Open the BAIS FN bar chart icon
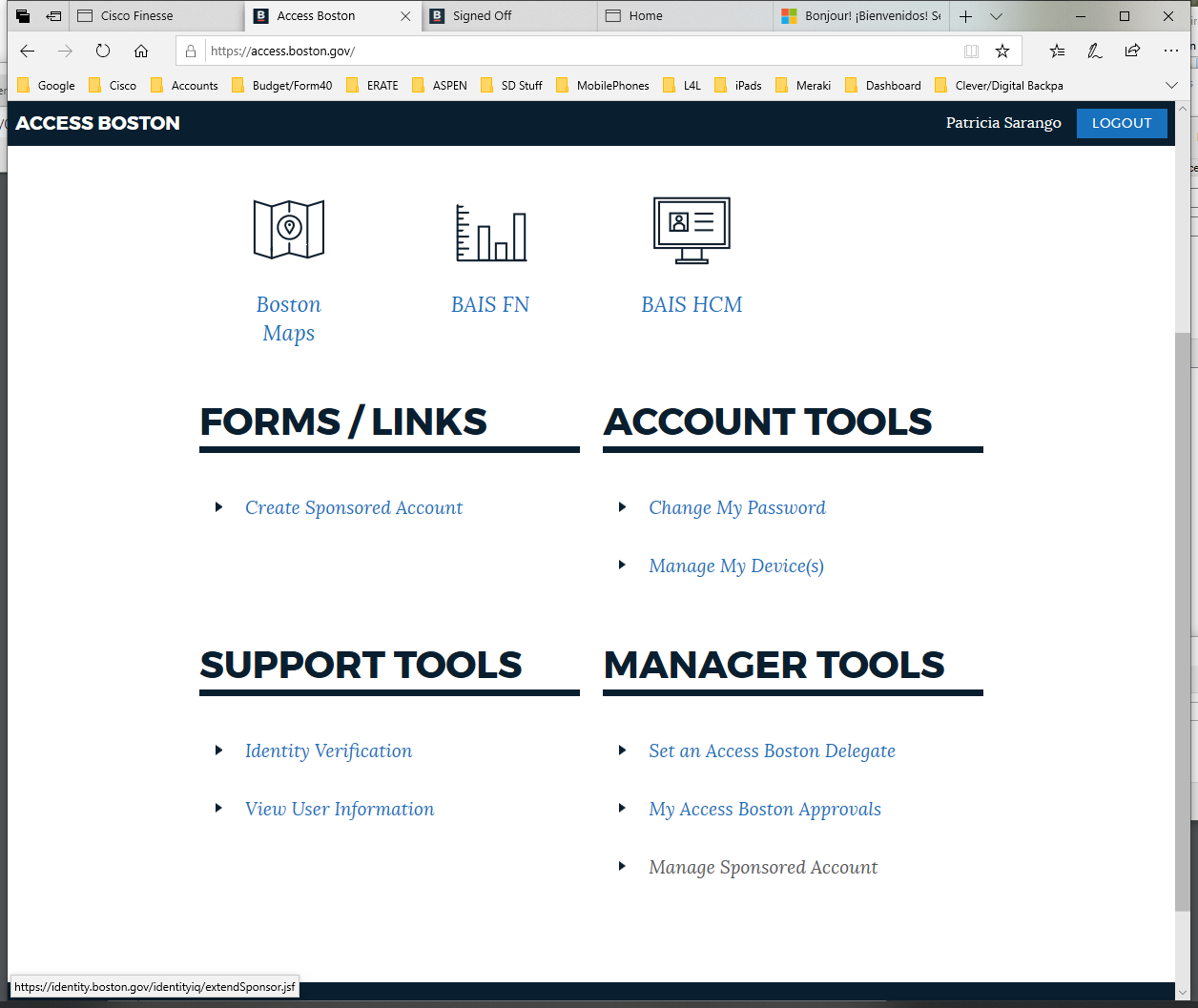Image resolution: width=1198 pixels, height=1008 pixels. 491,233
